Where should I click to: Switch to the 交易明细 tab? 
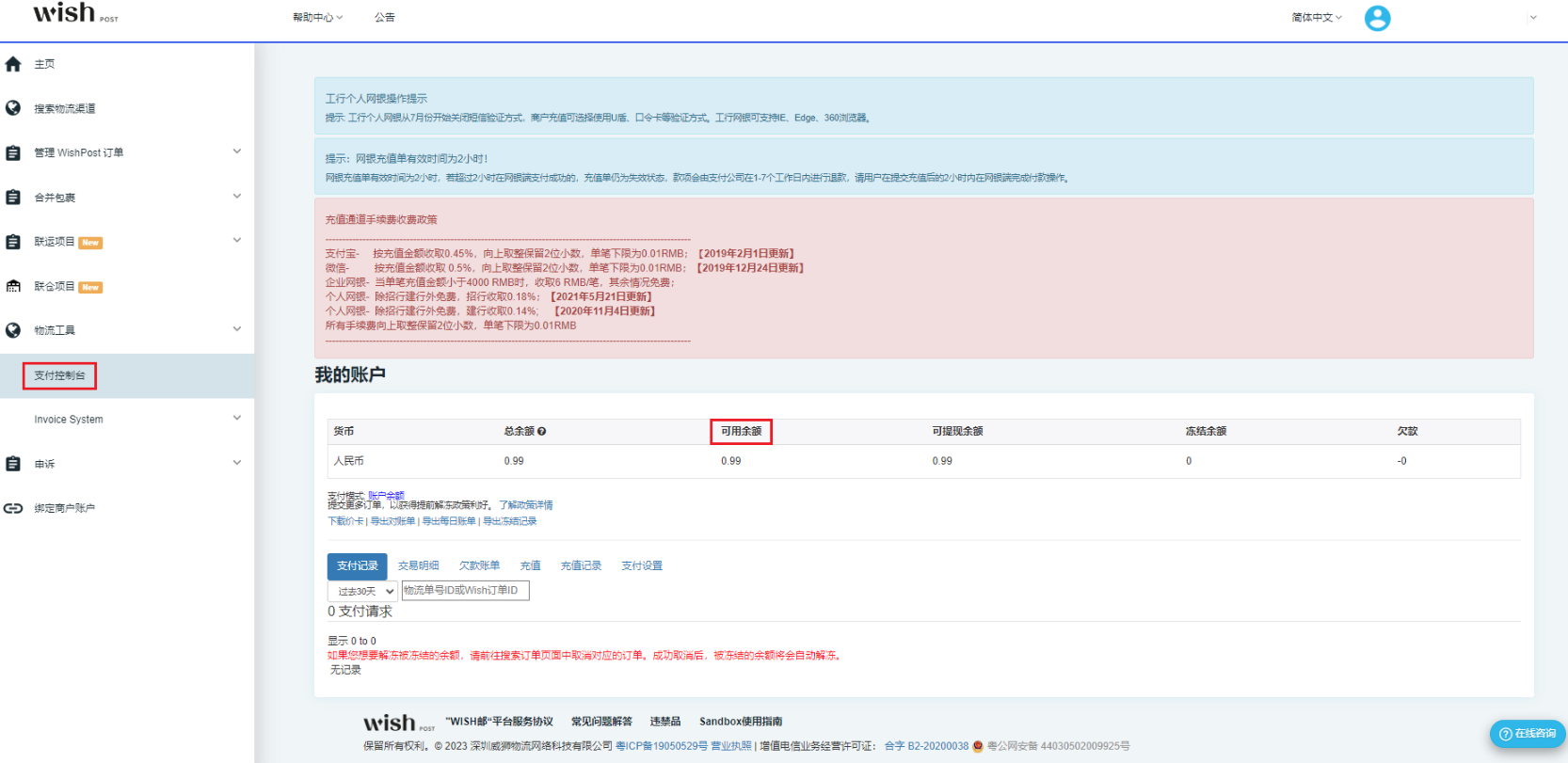(418, 565)
